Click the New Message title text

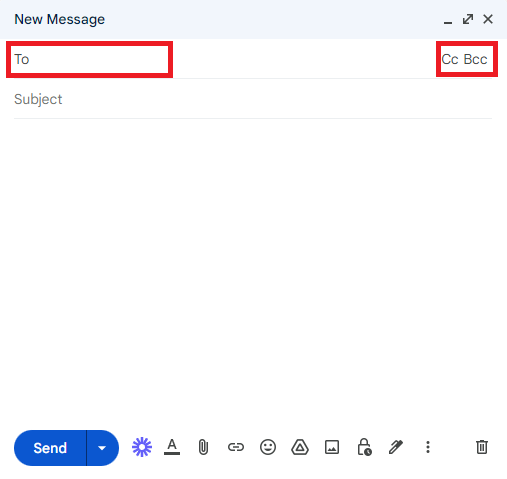click(x=60, y=19)
